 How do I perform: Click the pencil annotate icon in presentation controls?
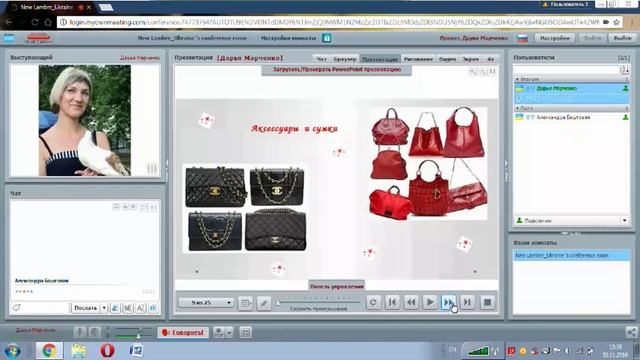click(264, 303)
